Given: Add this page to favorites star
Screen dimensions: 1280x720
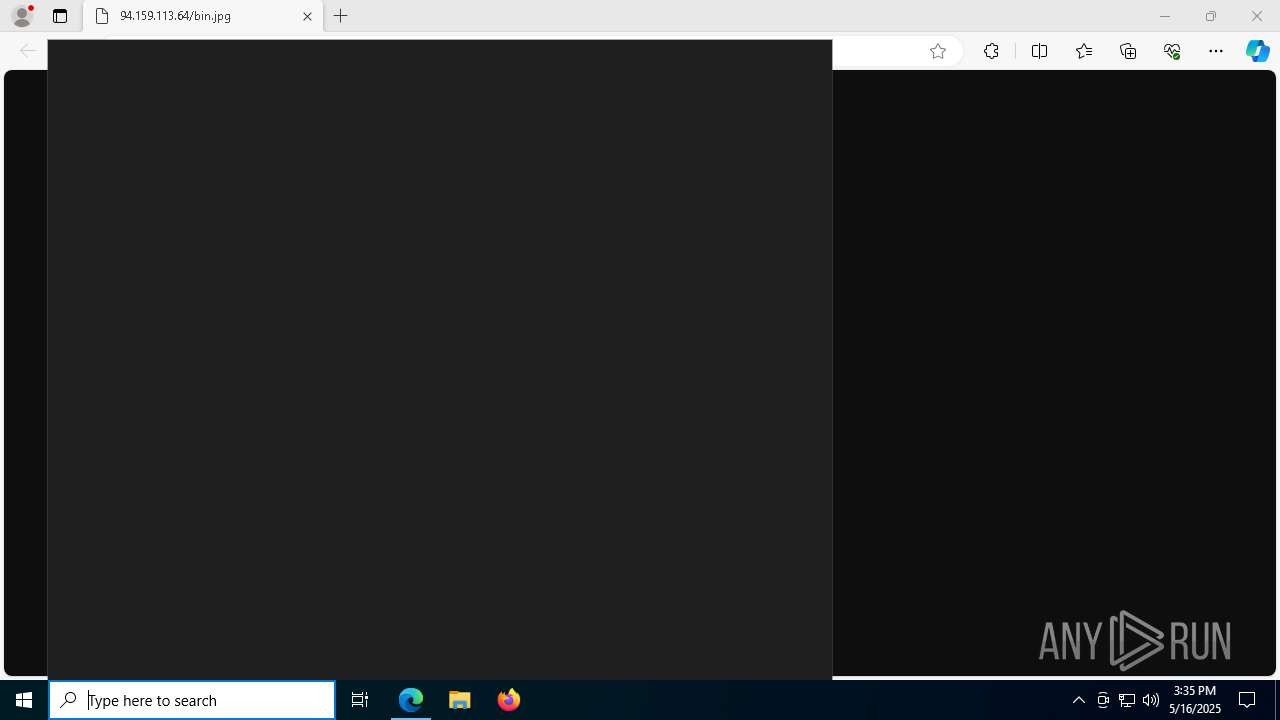Looking at the screenshot, I should click(937, 51).
